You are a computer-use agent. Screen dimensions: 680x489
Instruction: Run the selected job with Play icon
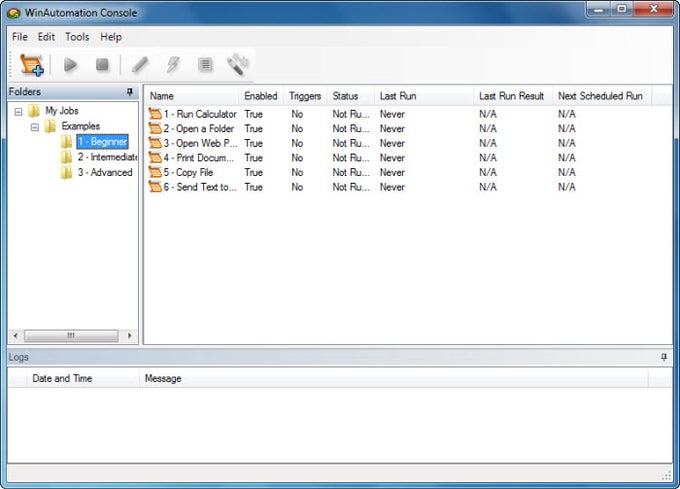[70, 65]
